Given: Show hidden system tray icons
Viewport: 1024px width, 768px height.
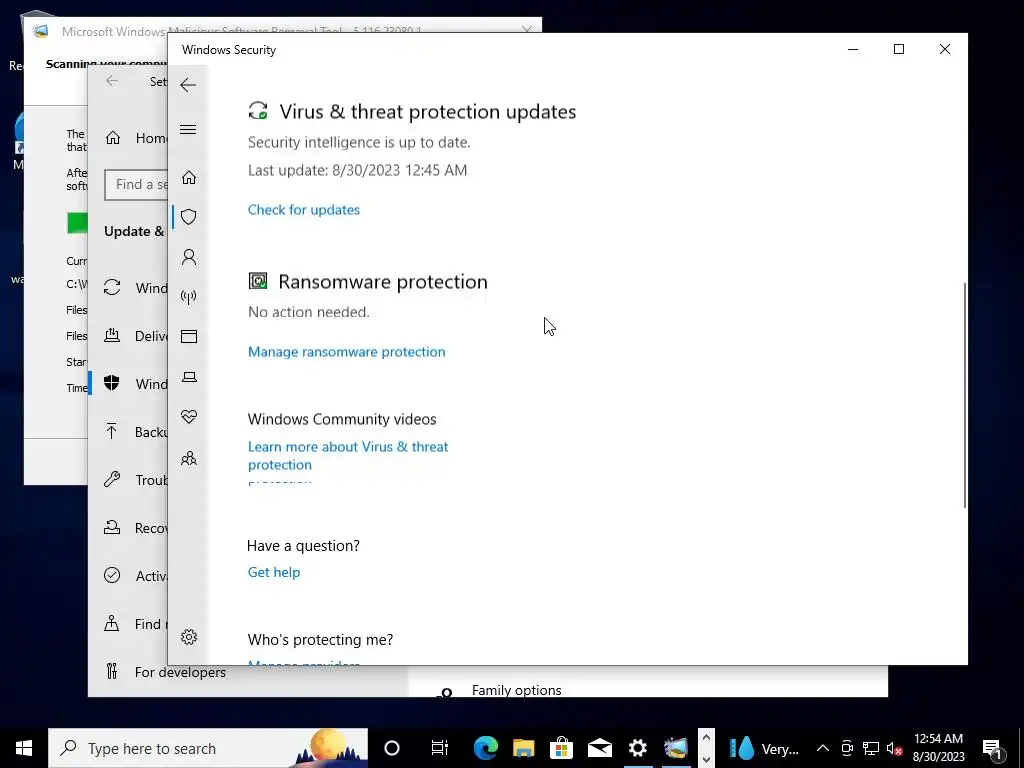Looking at the screenshot, I should 823,748.
